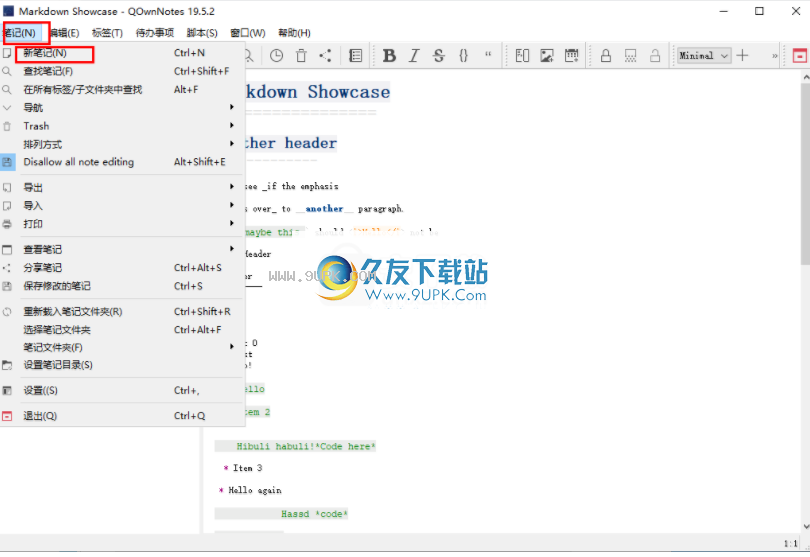Expand the 笔记文件夹(F) submenu
The height and width of the screenshot is (557, 810).
122,347
